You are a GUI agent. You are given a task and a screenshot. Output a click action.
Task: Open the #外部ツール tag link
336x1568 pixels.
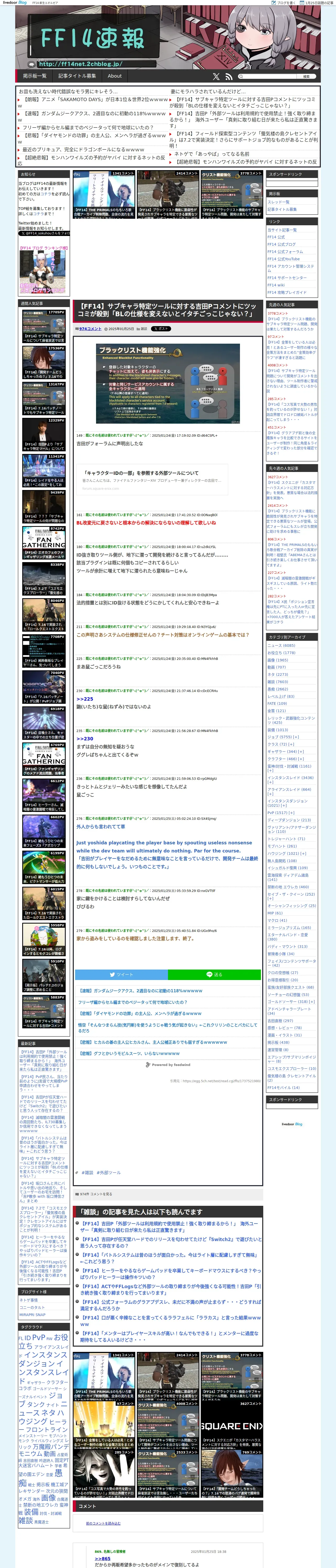tap(109, 1172)
